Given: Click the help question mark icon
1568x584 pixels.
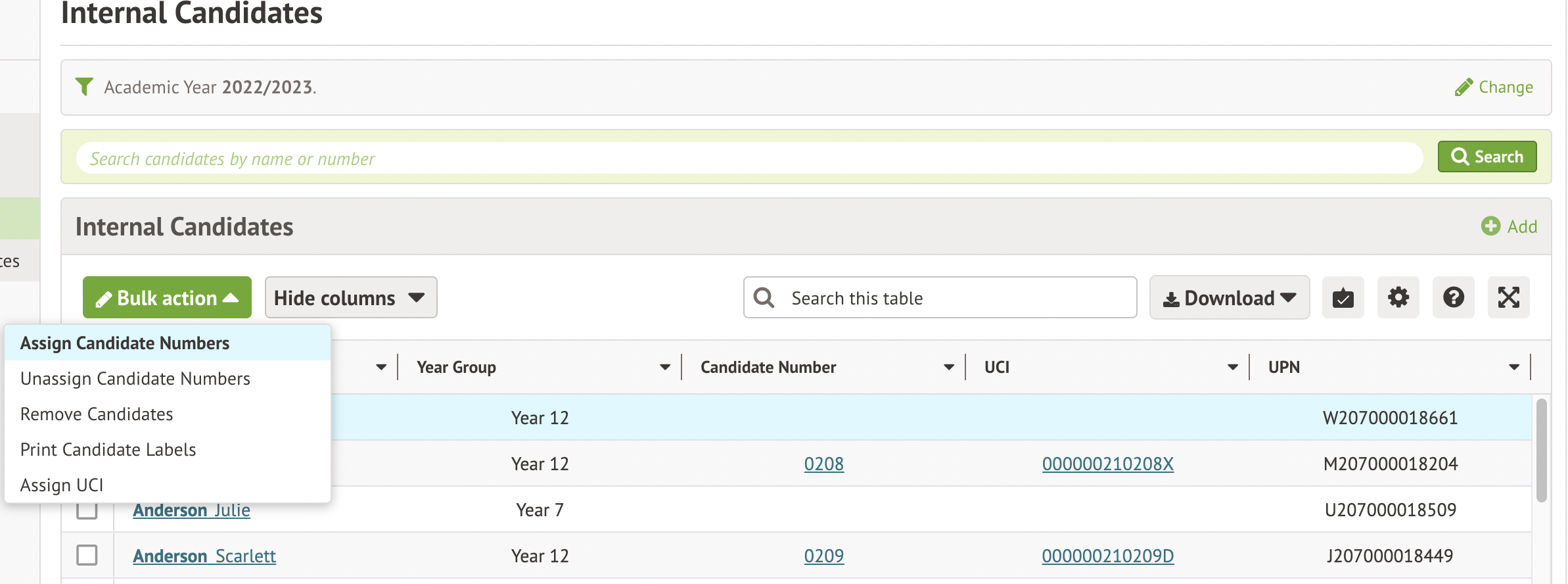Looking at the screenshot, I should [x=1453, y=298].
